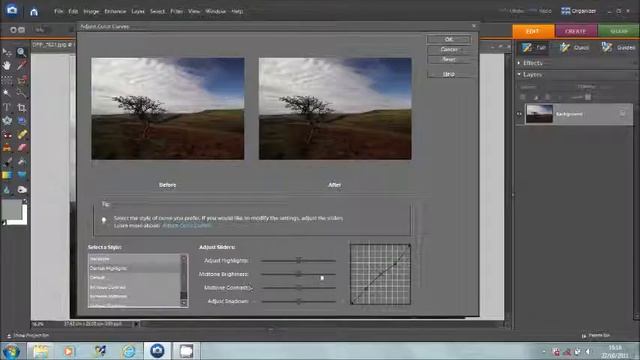Select the Rectangular Marquee tool
This screenshot has width=640, height=360.
pyautogui.click(x=7, y=80)
